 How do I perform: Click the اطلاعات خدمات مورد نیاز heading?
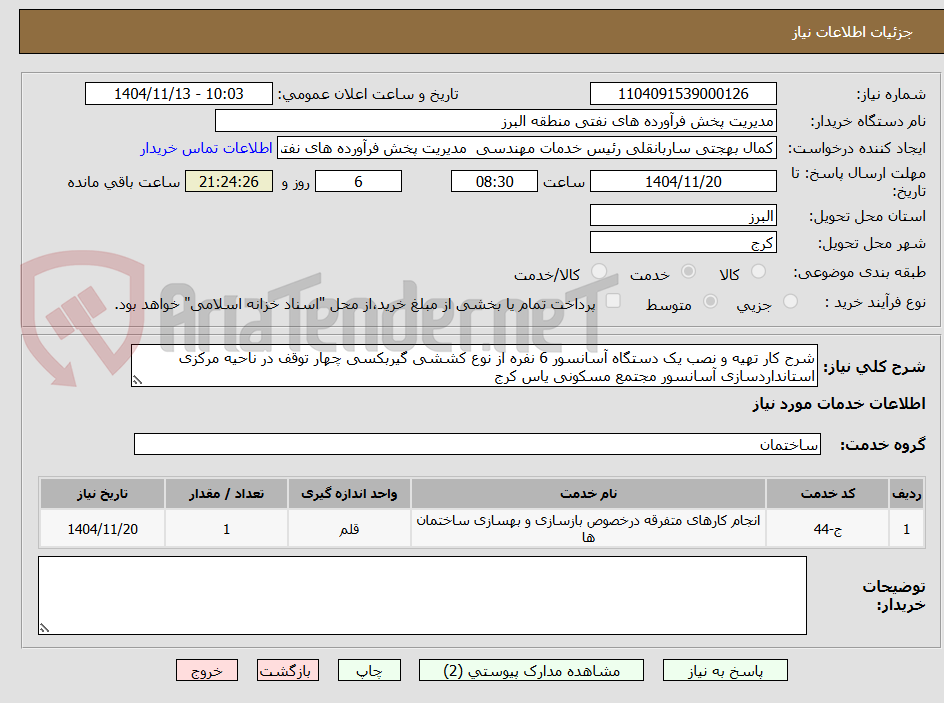tap(839, 403)
